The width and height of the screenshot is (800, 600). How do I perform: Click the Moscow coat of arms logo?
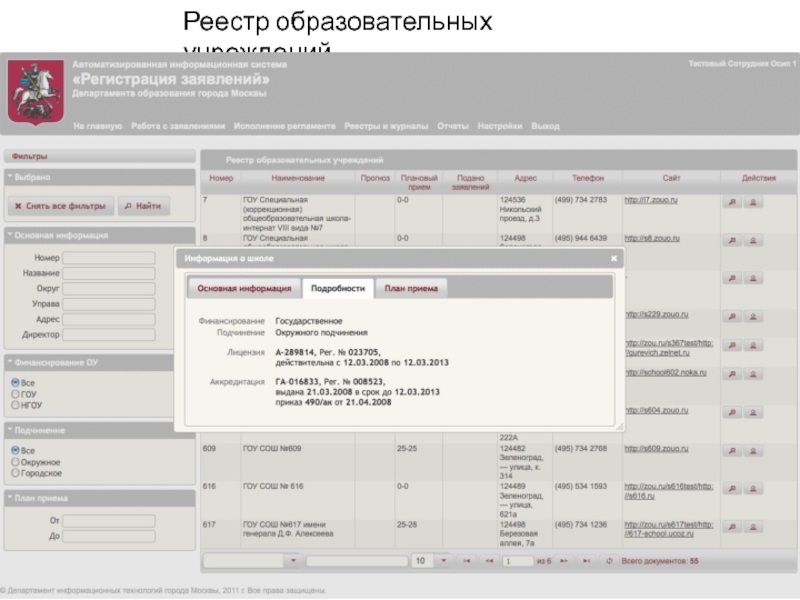click(x=36, y=93)
